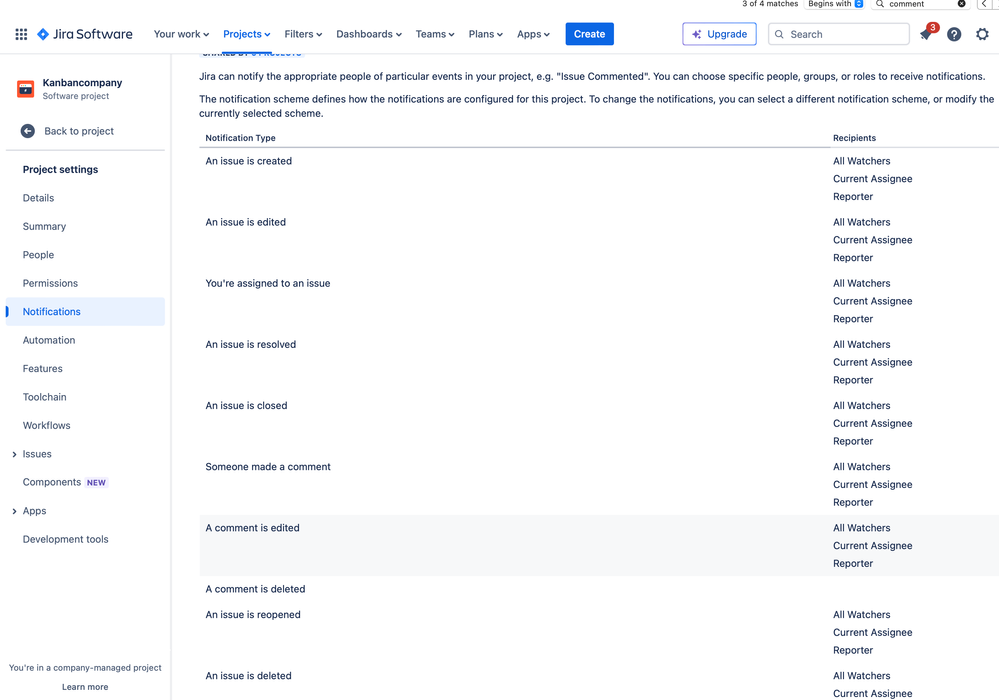Clear the find bar using the x icon
999x700 pixels.
[962, 4]
